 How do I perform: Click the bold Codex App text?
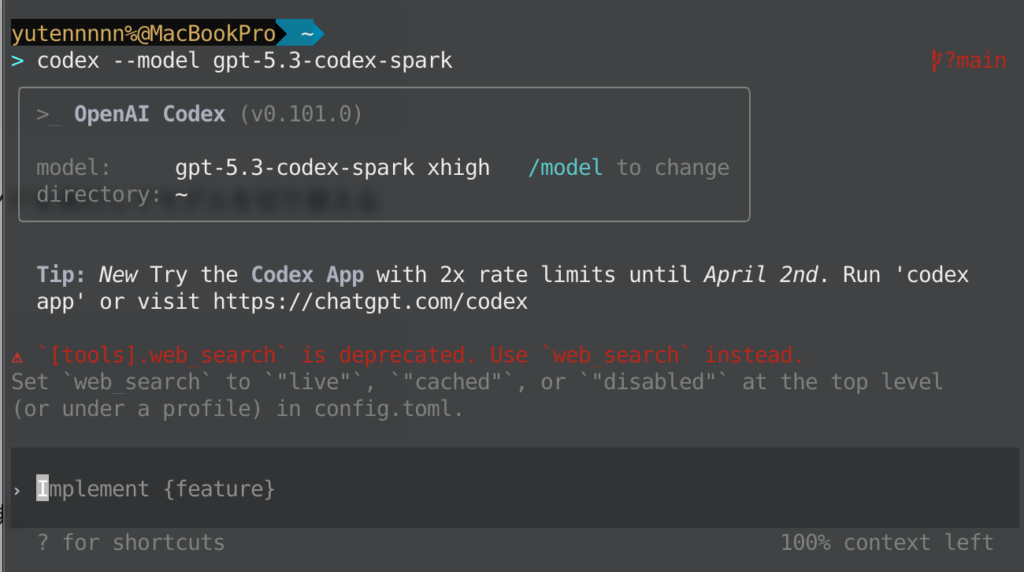308,274
